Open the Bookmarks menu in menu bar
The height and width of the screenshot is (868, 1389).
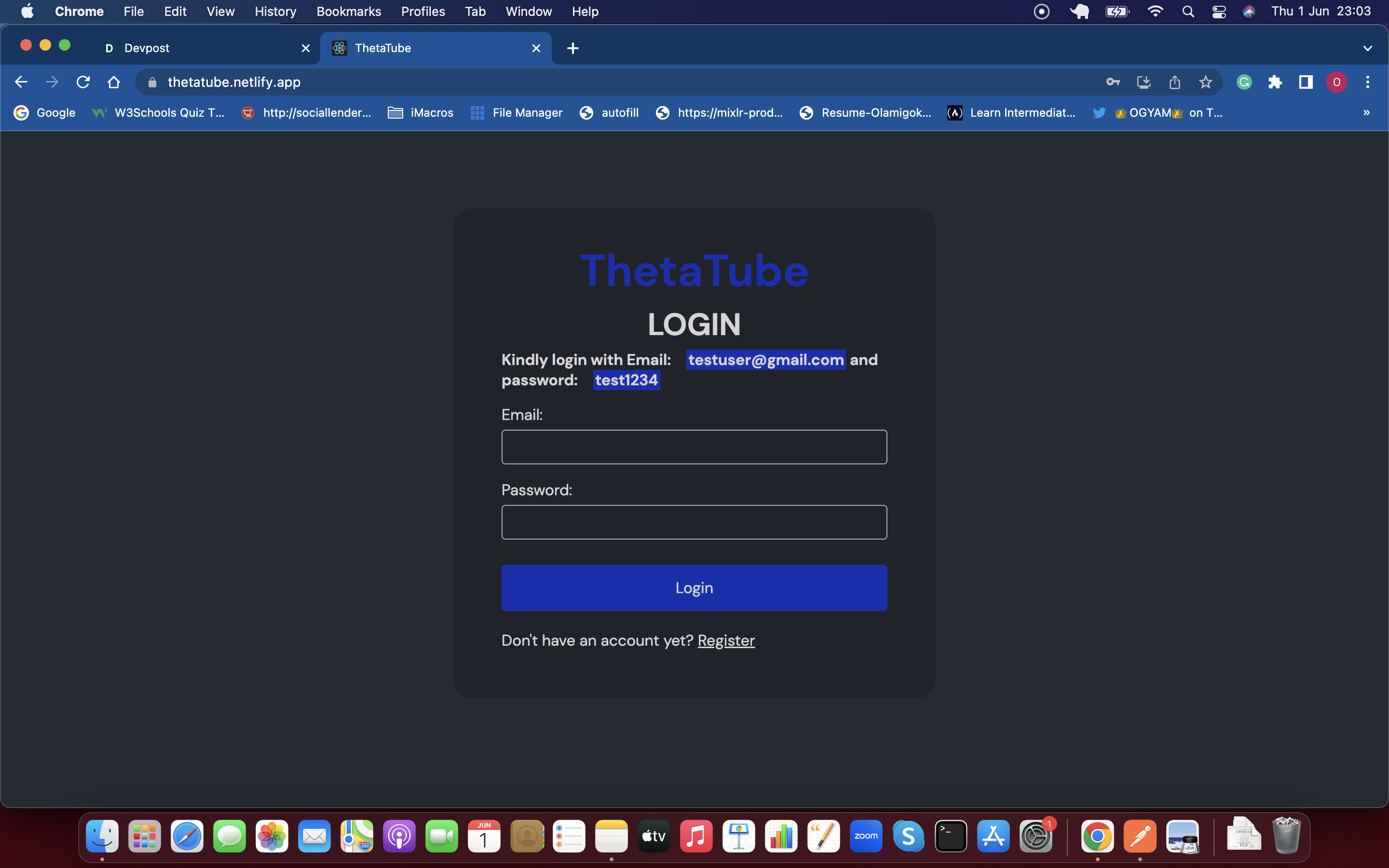tap(348, 12)
